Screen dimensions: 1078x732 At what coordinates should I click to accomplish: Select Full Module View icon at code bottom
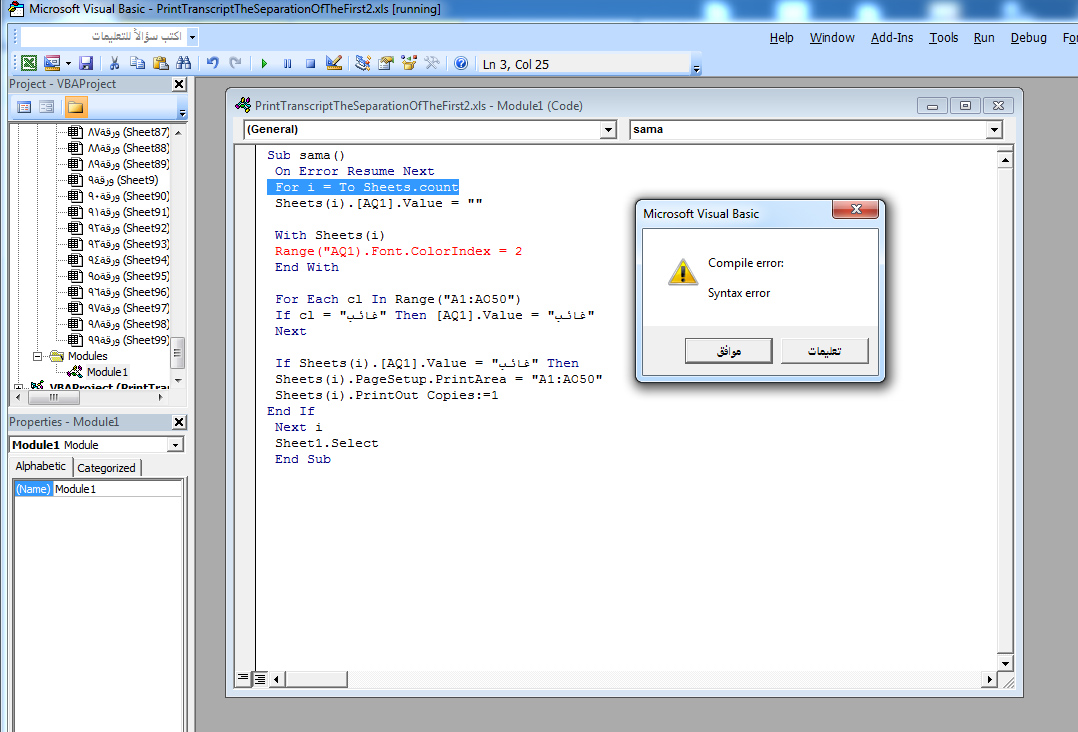click(260, 678)
